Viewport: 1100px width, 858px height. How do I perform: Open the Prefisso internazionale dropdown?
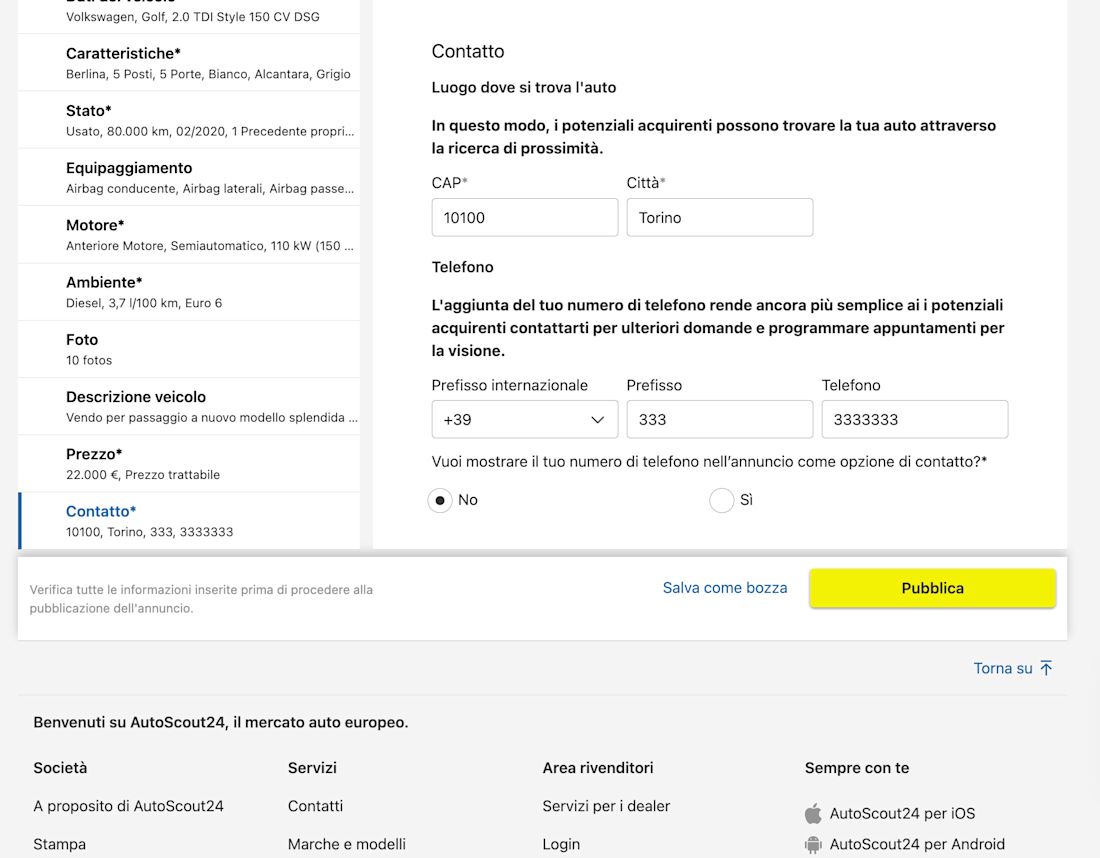(524, 420)
